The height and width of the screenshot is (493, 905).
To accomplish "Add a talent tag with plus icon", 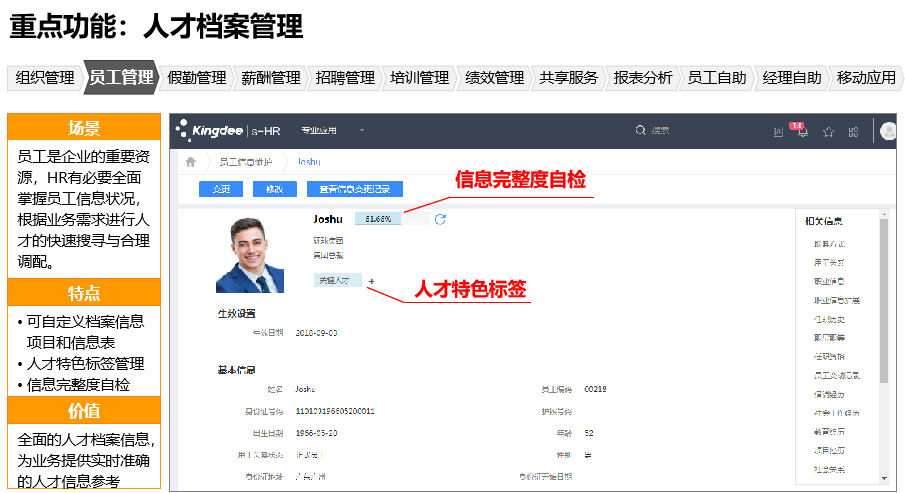I will tap(371, 281).
